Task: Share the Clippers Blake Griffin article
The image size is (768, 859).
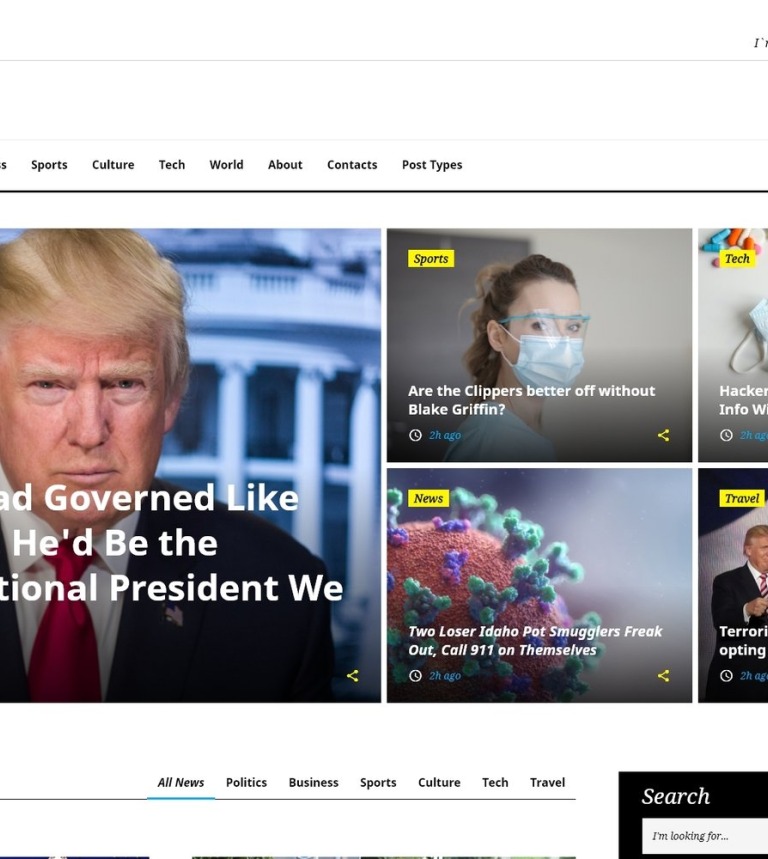Action: tap(663, 436)
